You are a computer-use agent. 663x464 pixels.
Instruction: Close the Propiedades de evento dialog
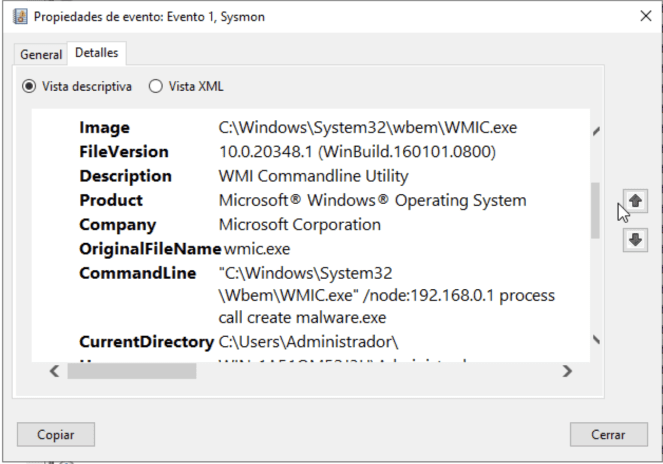[x=641, y=17]
